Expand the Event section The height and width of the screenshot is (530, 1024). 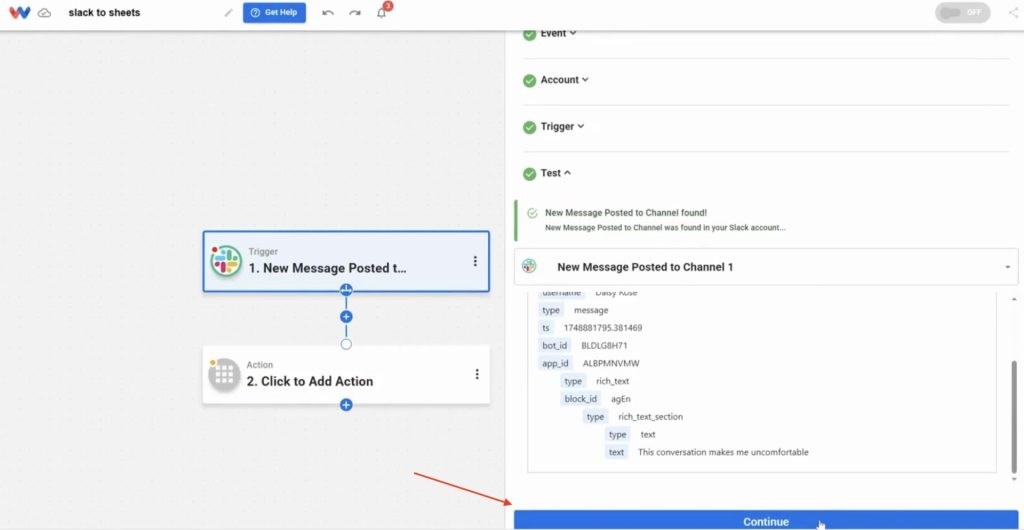(558, 33)
